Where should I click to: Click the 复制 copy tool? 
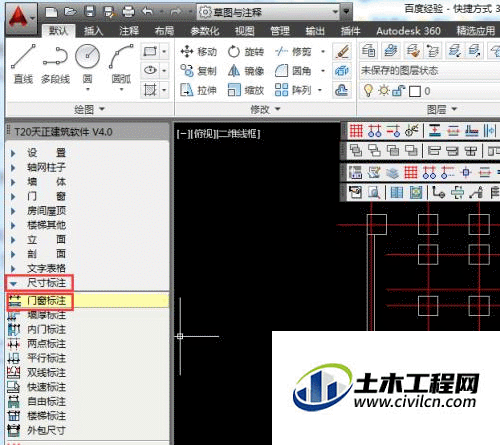pyautogui.click(x=199, y=71)
